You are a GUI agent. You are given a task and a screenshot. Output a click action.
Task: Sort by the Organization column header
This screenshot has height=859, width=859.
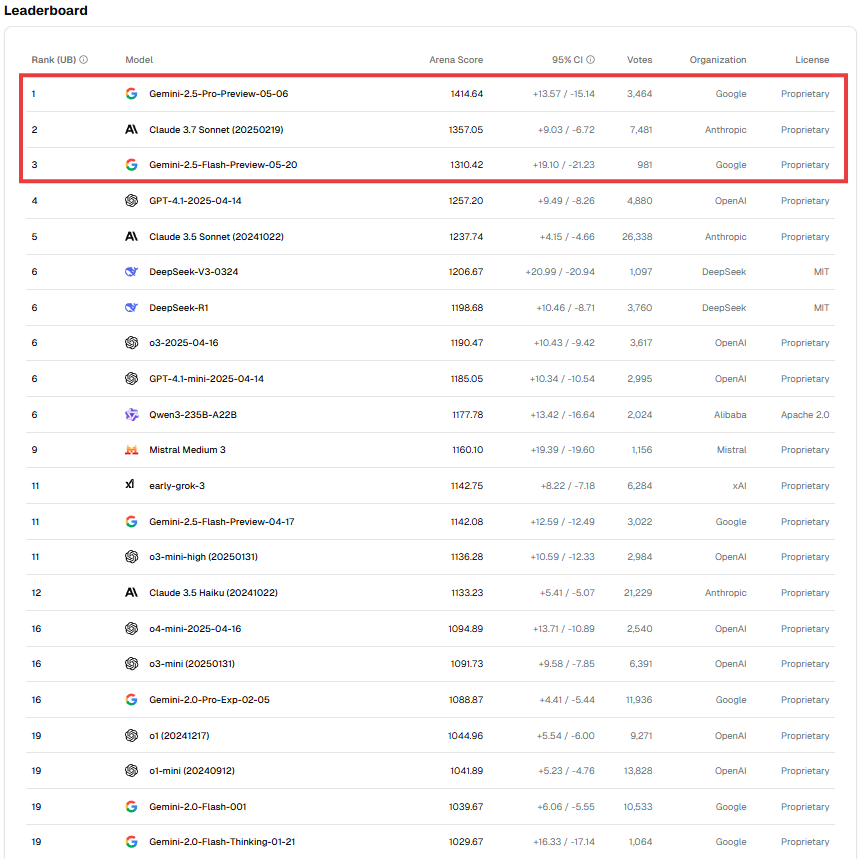(x=718, y=60)
